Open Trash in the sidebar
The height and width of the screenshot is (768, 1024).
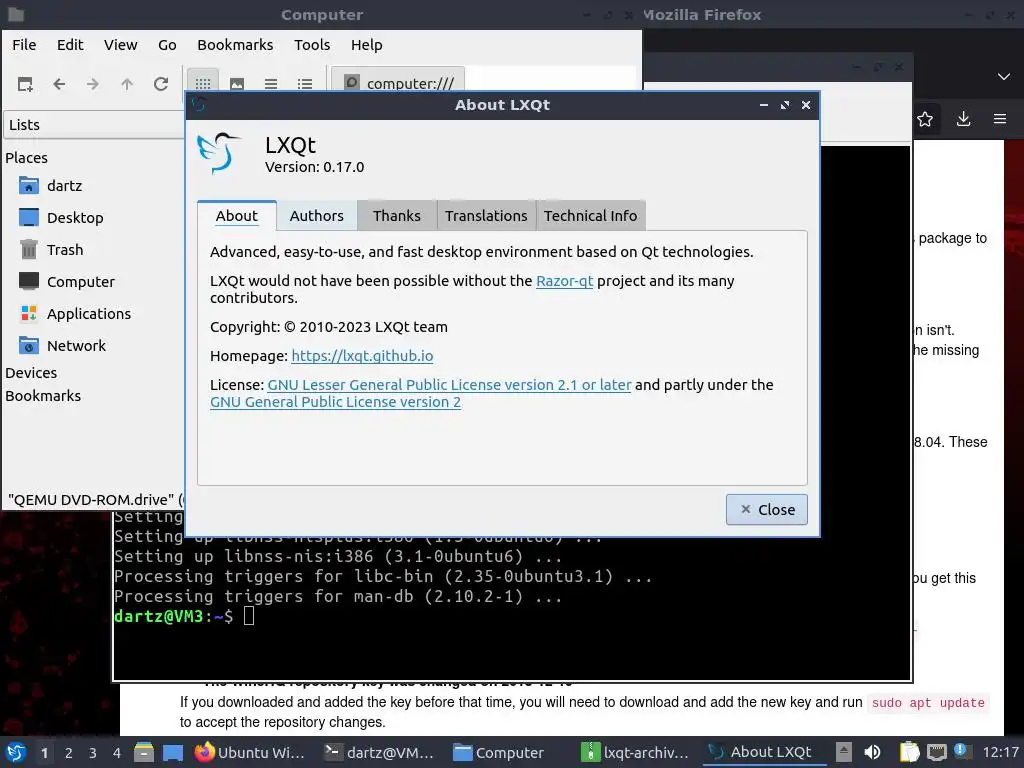(65, 250)
